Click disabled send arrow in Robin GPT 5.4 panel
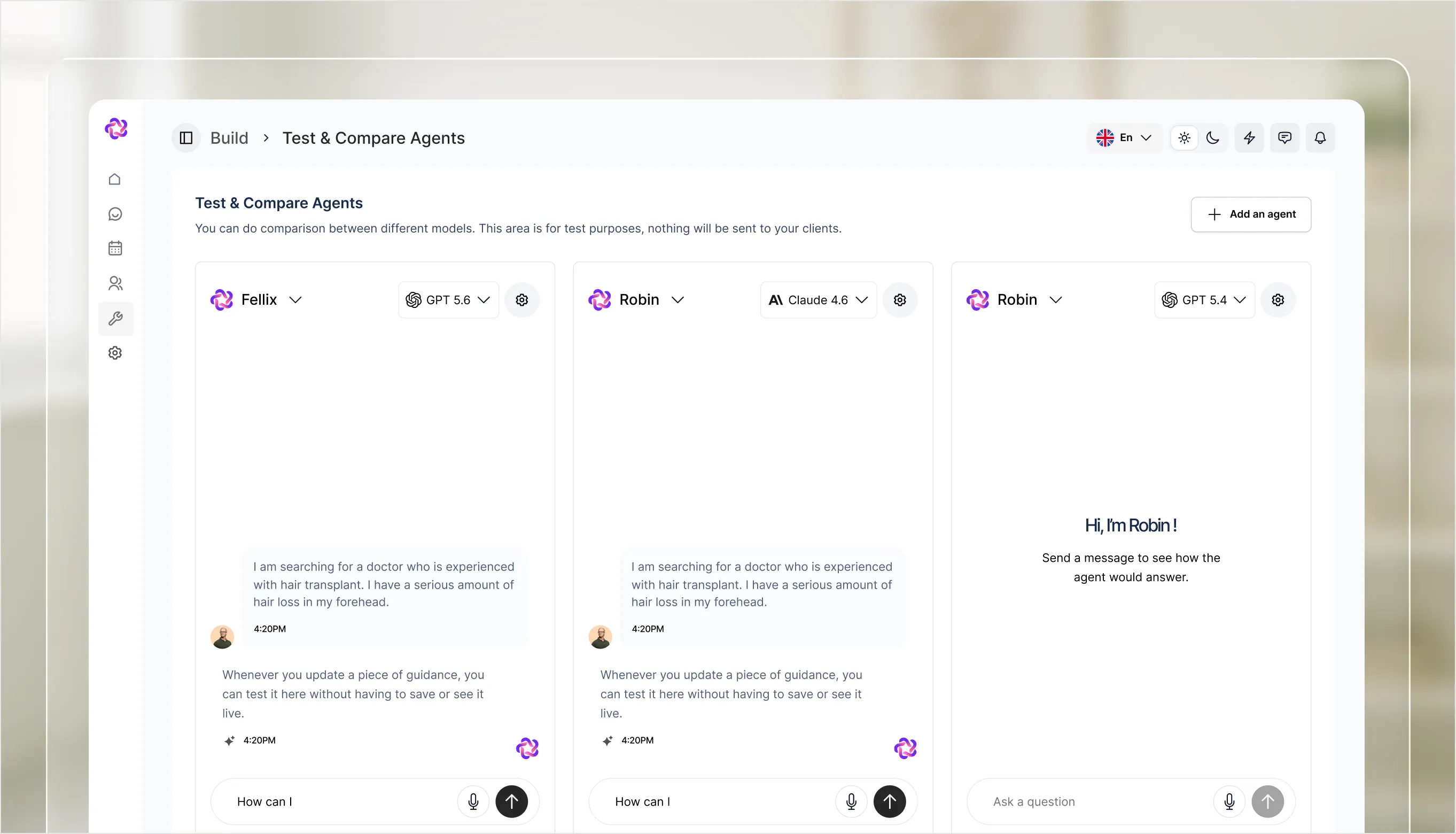Image resolution: width=1456 pixels, height=834 pixels. click(1268, 801)
